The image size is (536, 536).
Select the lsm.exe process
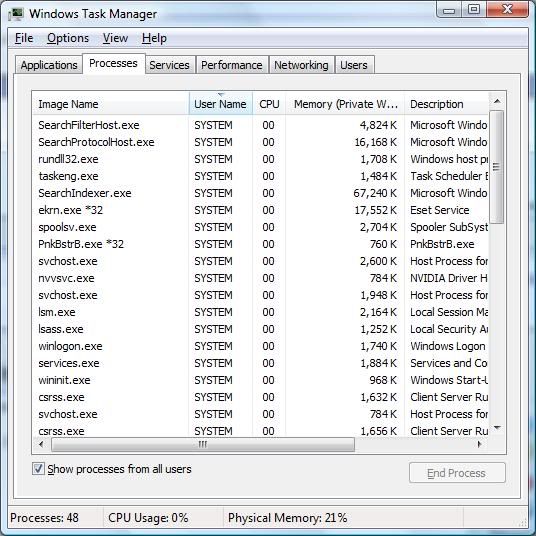point(260,312)
